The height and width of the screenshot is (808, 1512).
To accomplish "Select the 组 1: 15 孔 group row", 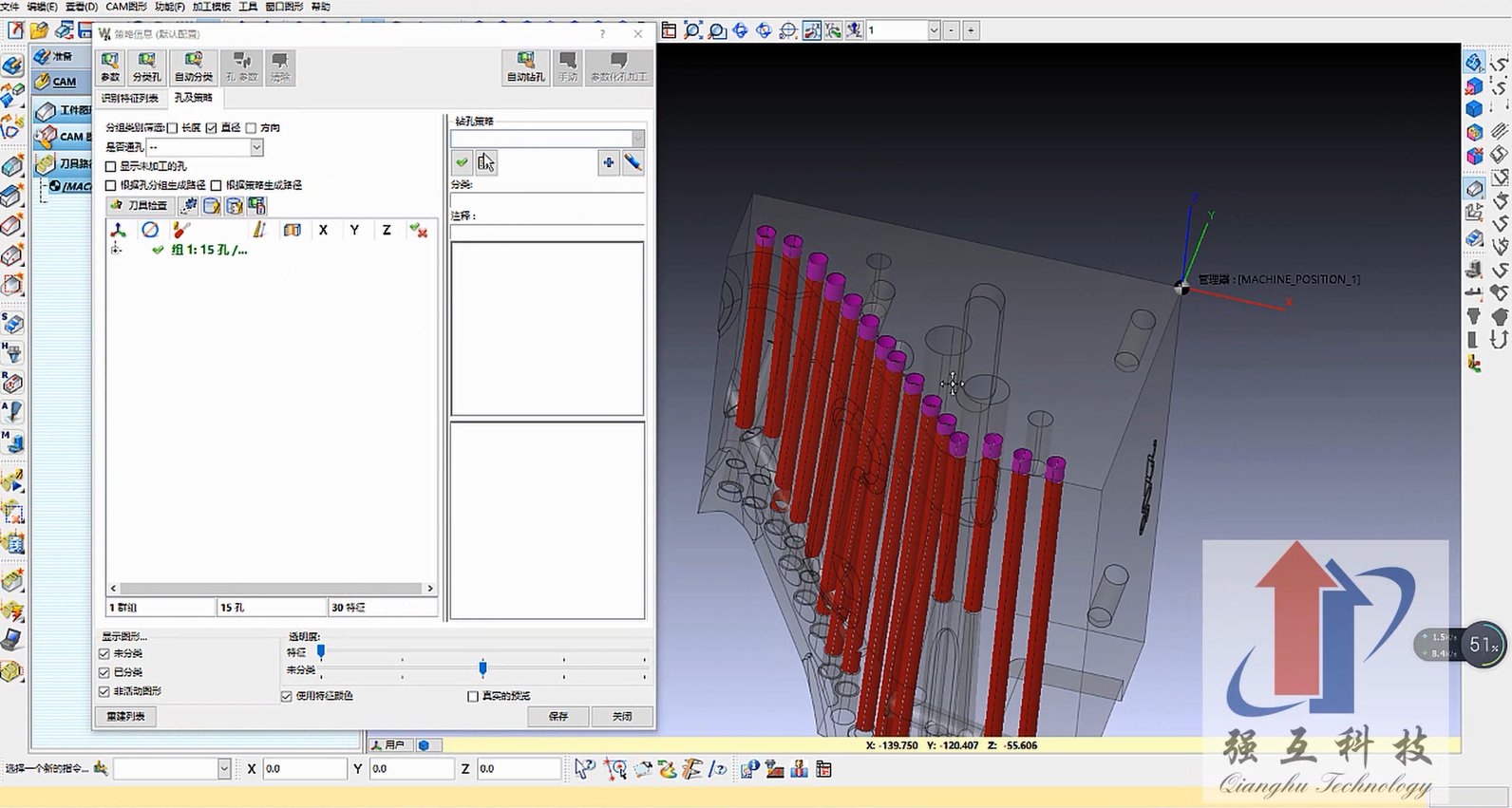I will [x=209, y=250].
